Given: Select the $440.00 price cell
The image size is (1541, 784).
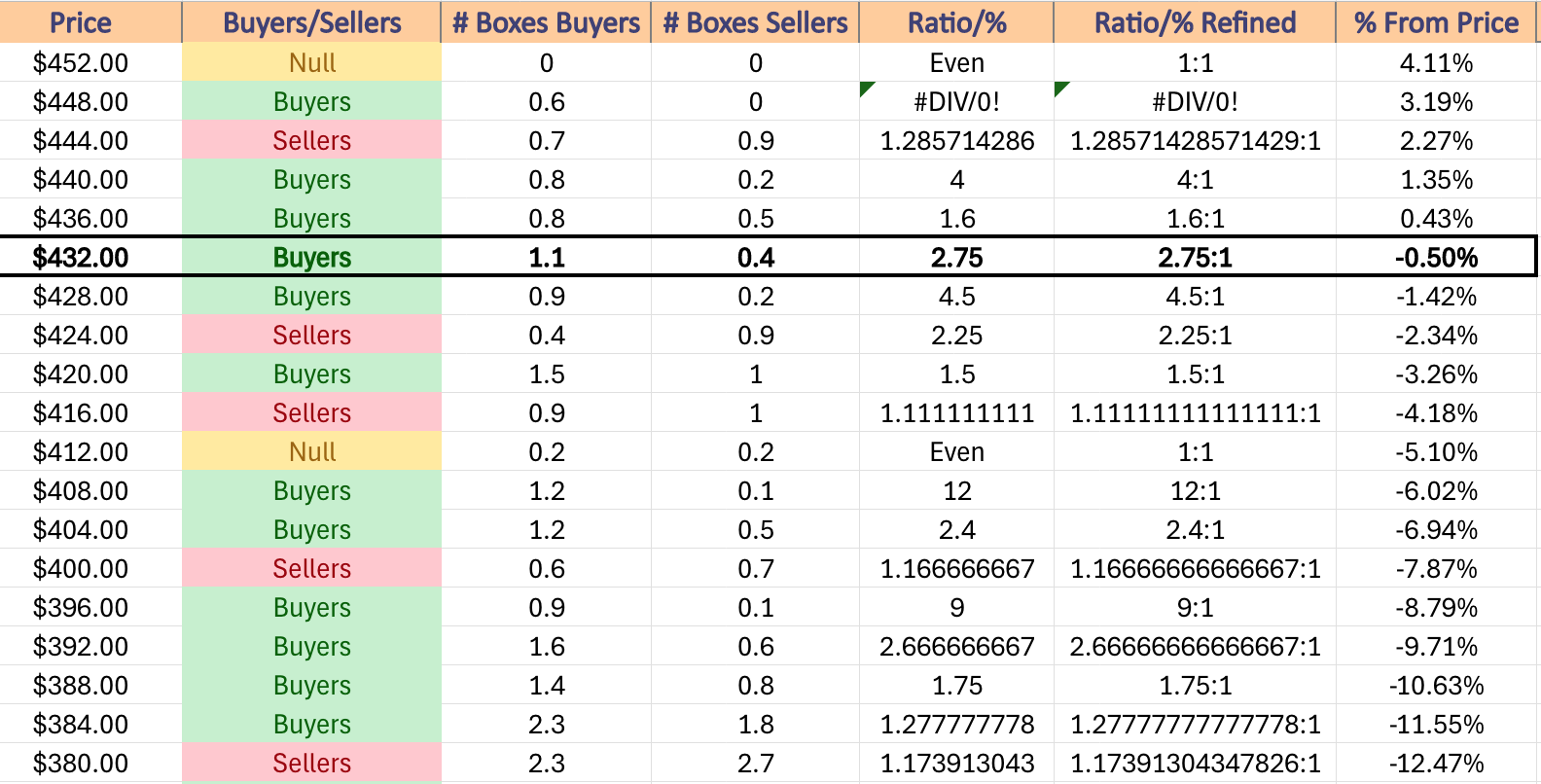Looking at the screenshot, I should coord(90,179).
